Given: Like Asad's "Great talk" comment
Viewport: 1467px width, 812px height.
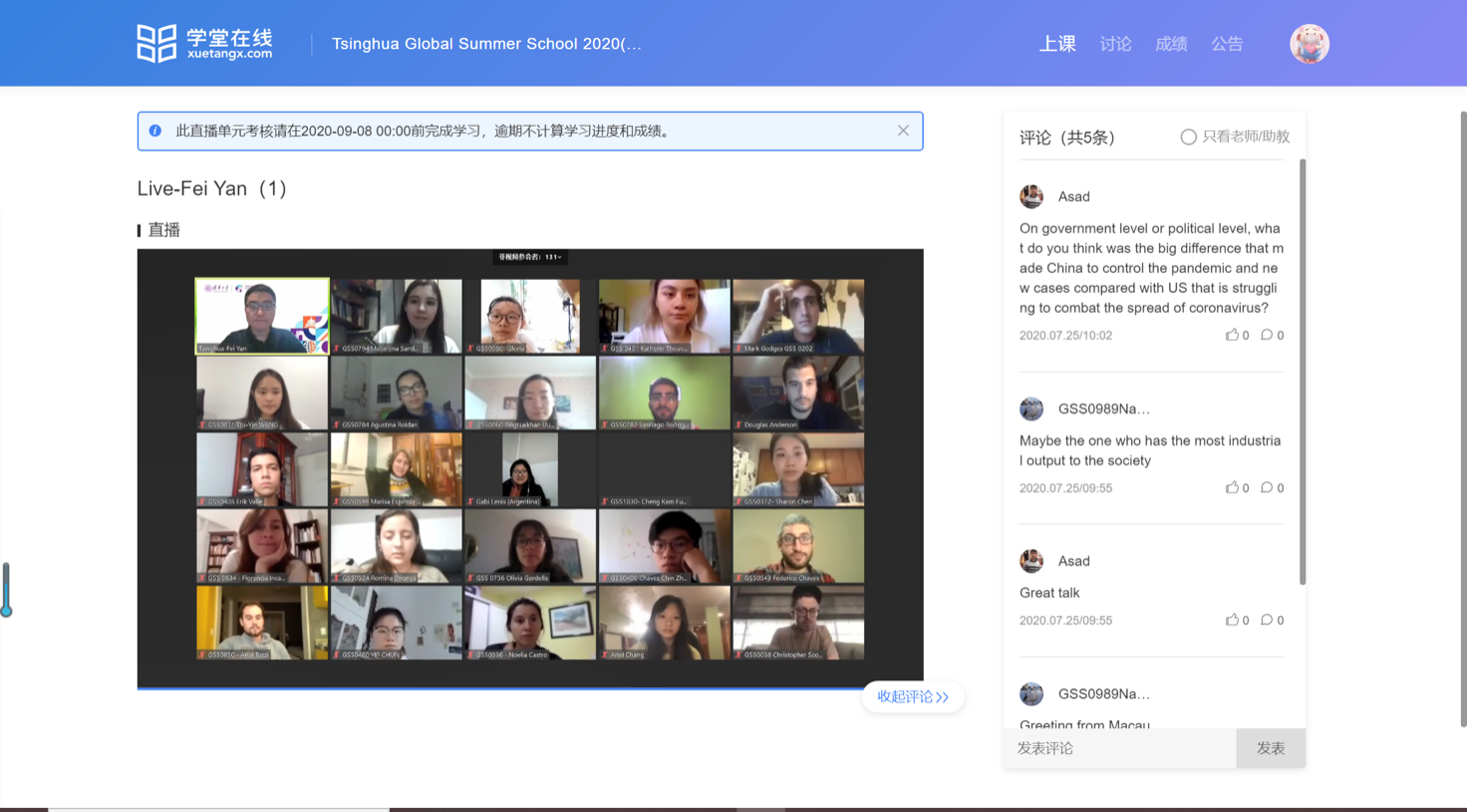Looking at the screenshot, I should (1233, 620).
